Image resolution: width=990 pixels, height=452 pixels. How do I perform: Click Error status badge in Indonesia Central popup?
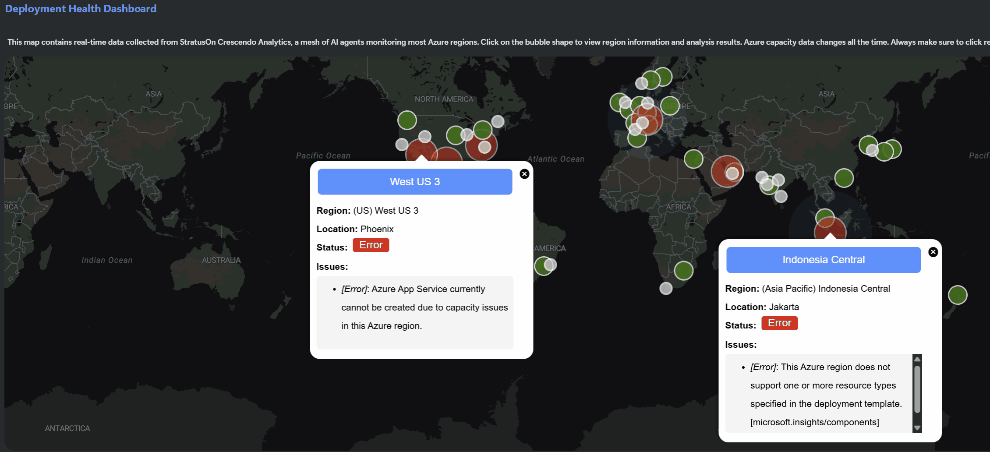[x=779, y=323]
